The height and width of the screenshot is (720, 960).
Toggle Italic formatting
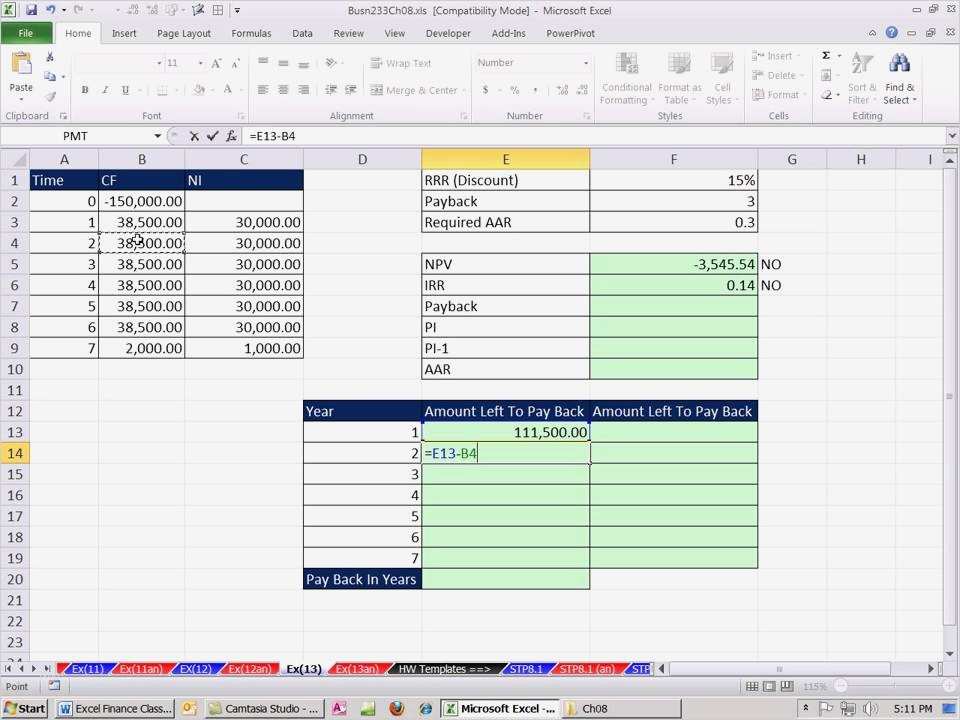coord(105,90)
